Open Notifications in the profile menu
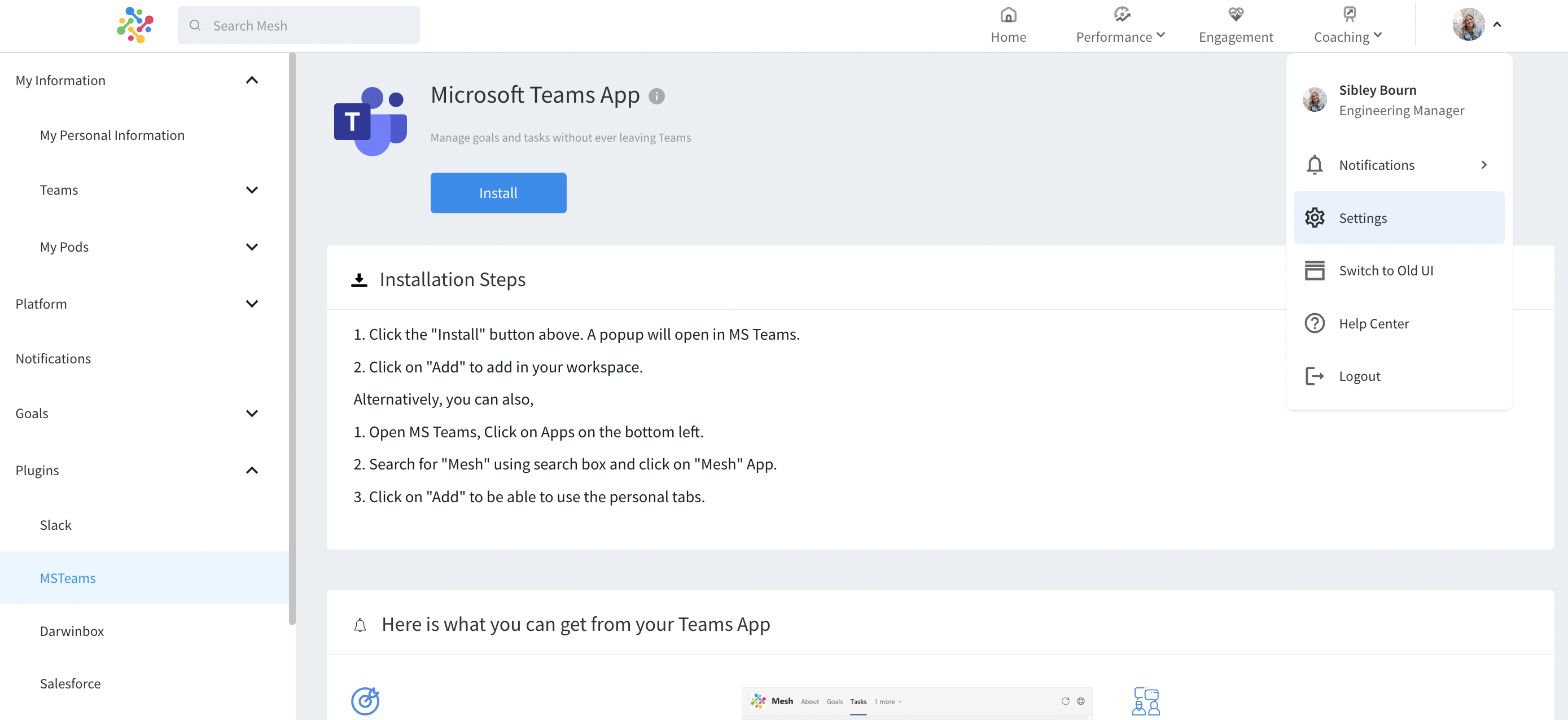Image resolution: width=1568 pixels, height=720 pixels. click(x=1398, y=165)
